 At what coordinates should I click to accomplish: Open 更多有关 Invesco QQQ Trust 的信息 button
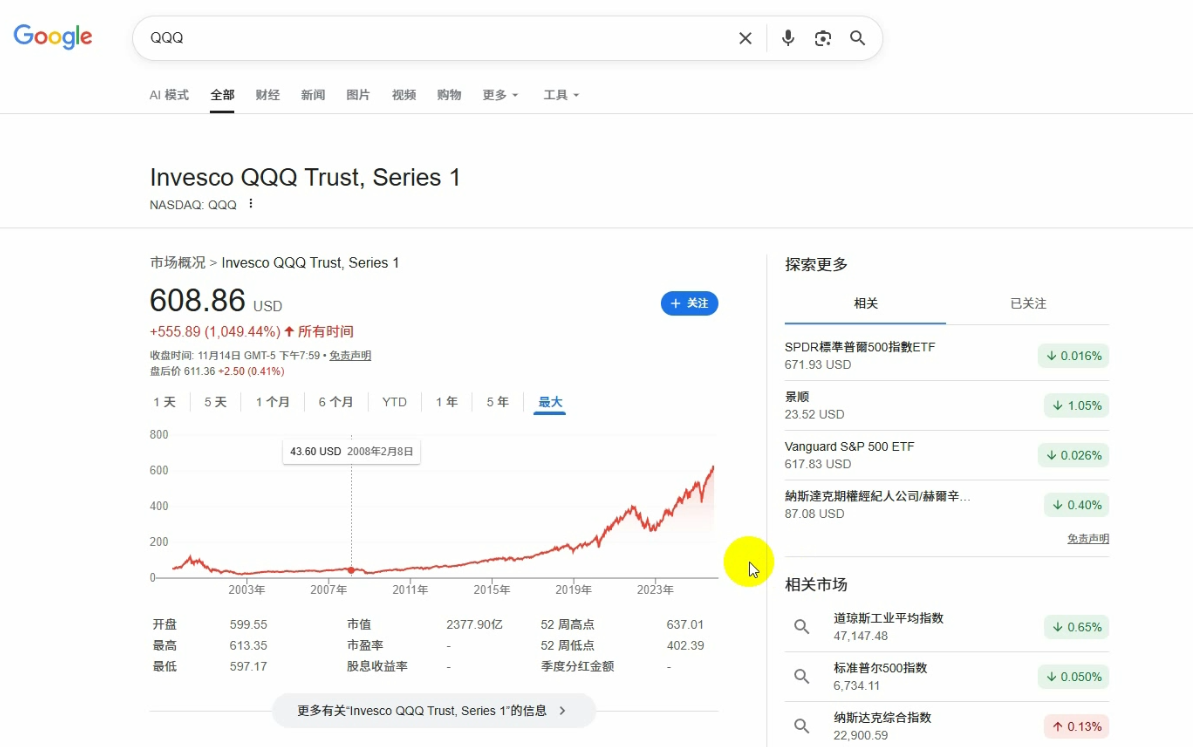pos(434,710)
